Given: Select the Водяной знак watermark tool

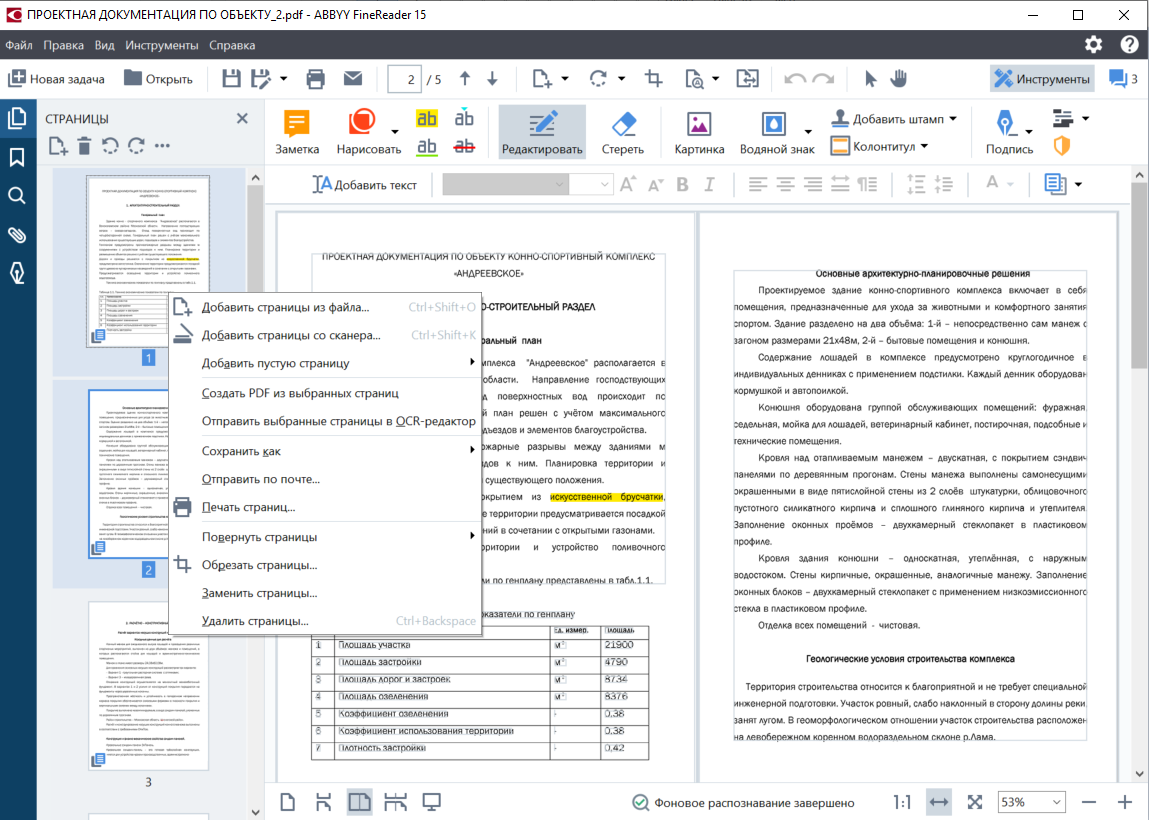Looking at the screenshot, I should coord(773,131).
